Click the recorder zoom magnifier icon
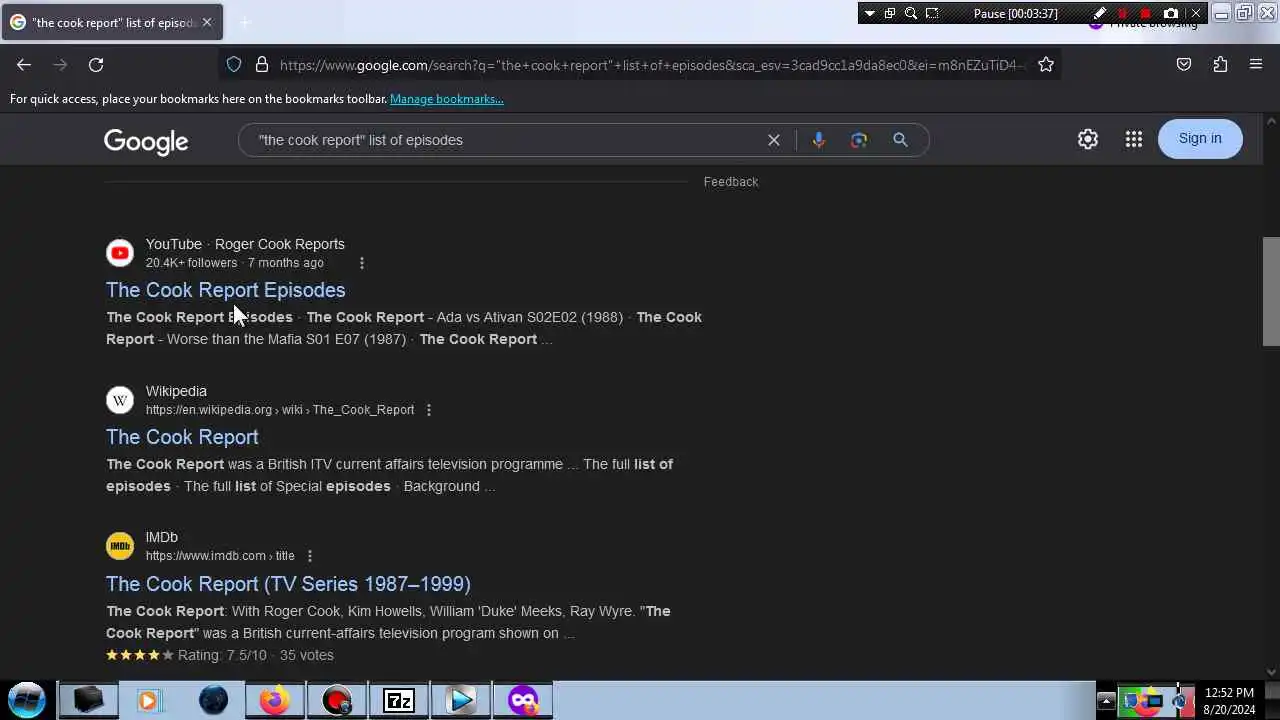This screenshot has width=1280, height=720. click(911, 13)
